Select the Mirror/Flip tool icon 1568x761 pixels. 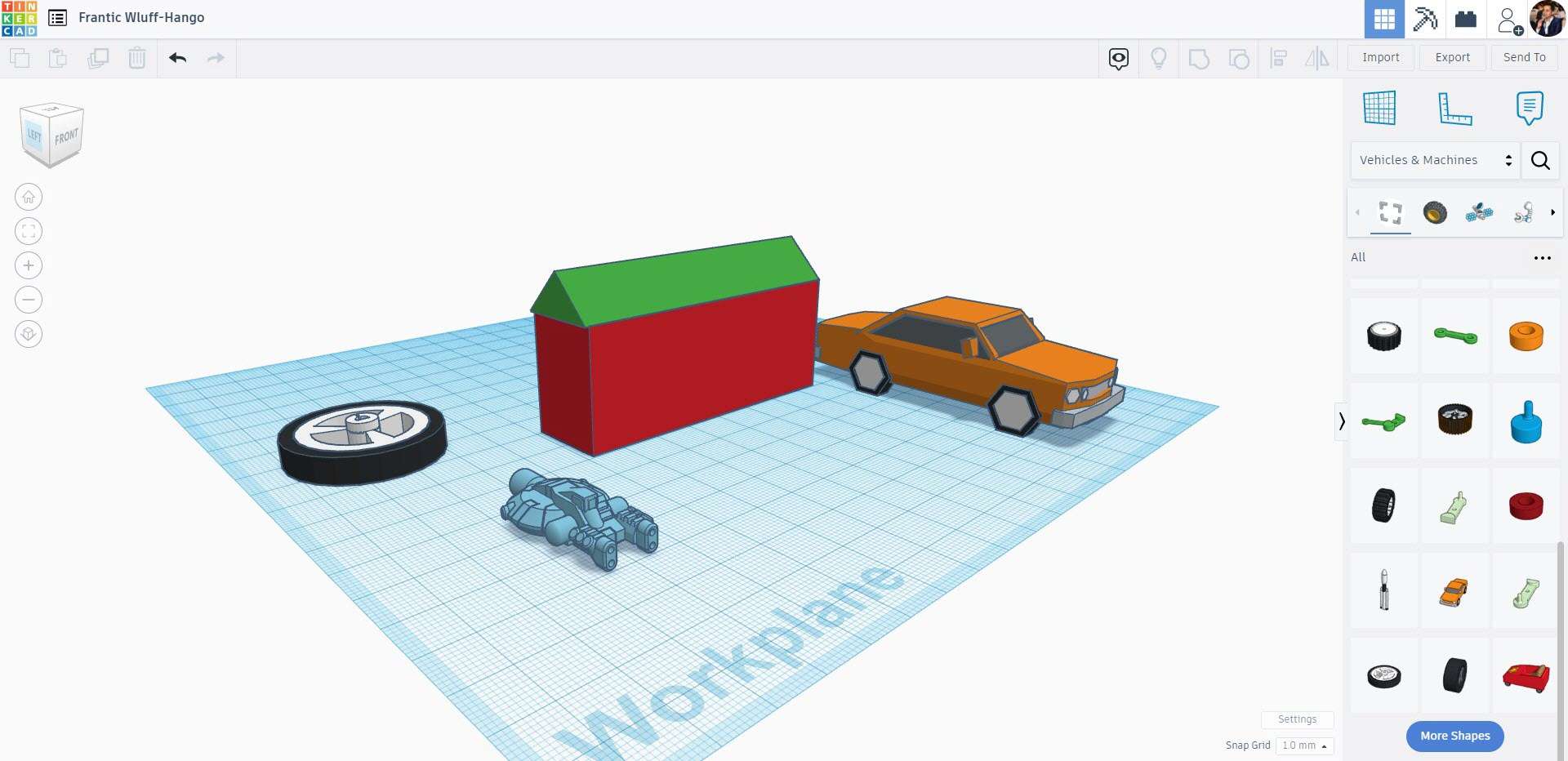tap(1316, 58)
